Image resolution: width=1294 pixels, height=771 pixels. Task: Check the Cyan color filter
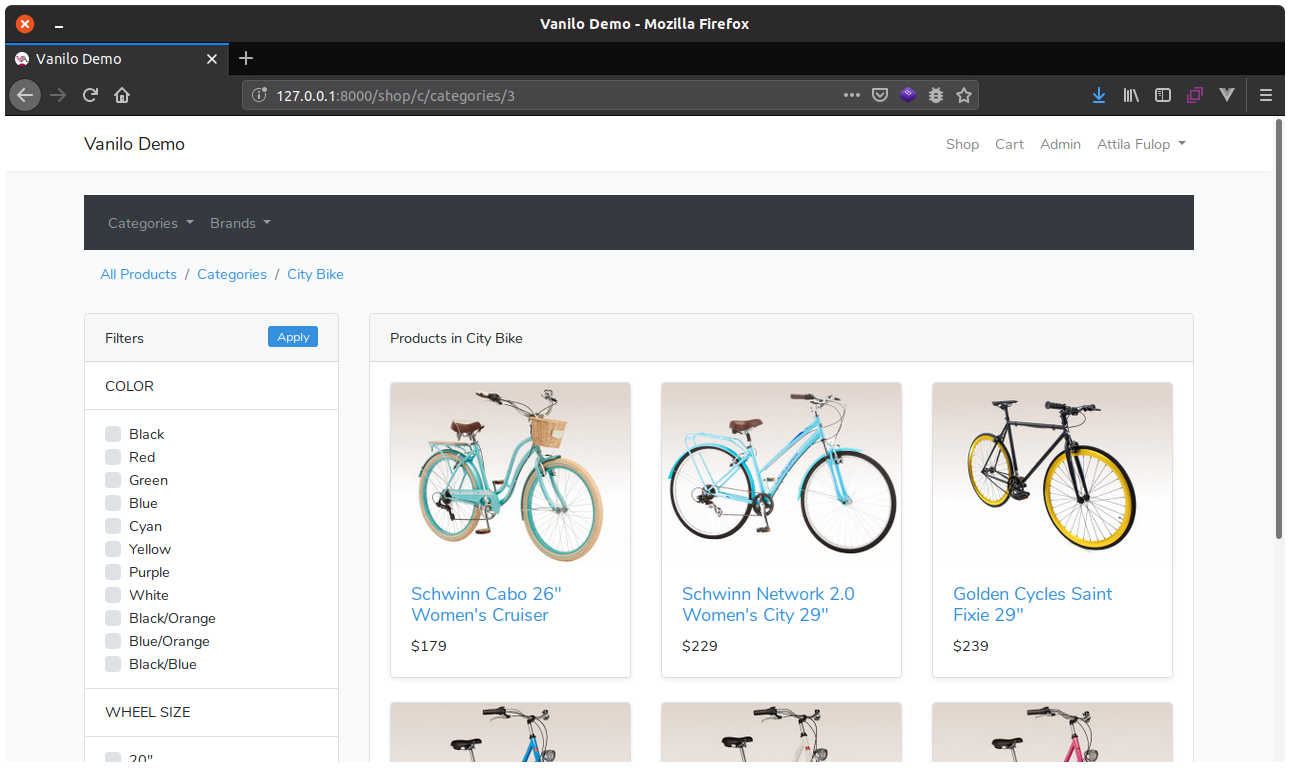pos(113,526)
